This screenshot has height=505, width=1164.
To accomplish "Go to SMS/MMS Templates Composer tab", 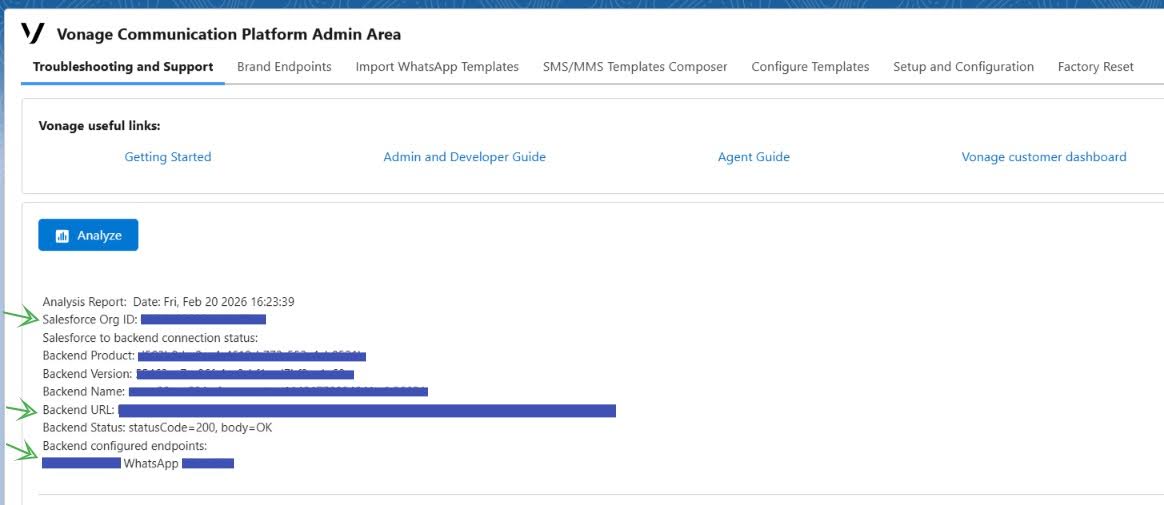I will (635, 67).
